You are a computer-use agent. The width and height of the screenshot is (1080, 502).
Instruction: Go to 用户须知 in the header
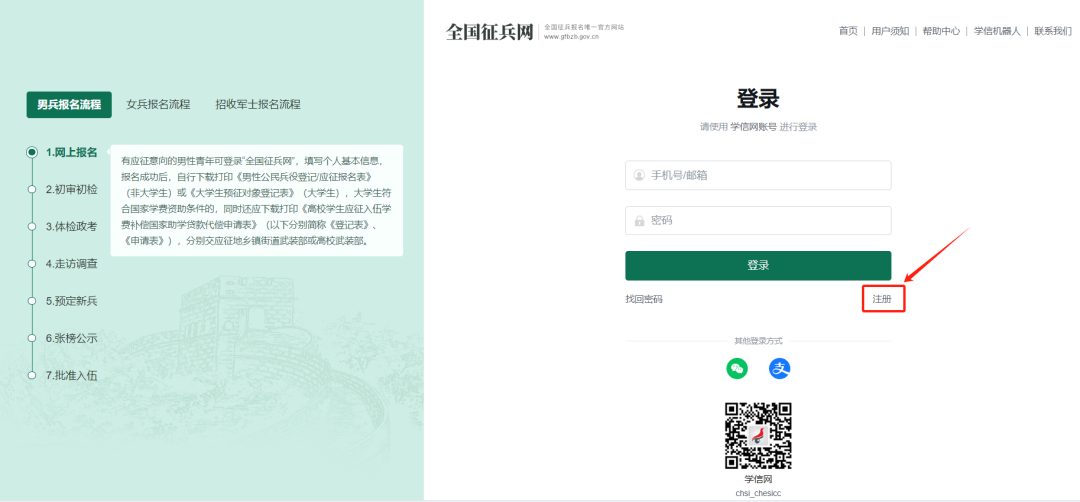890,31
